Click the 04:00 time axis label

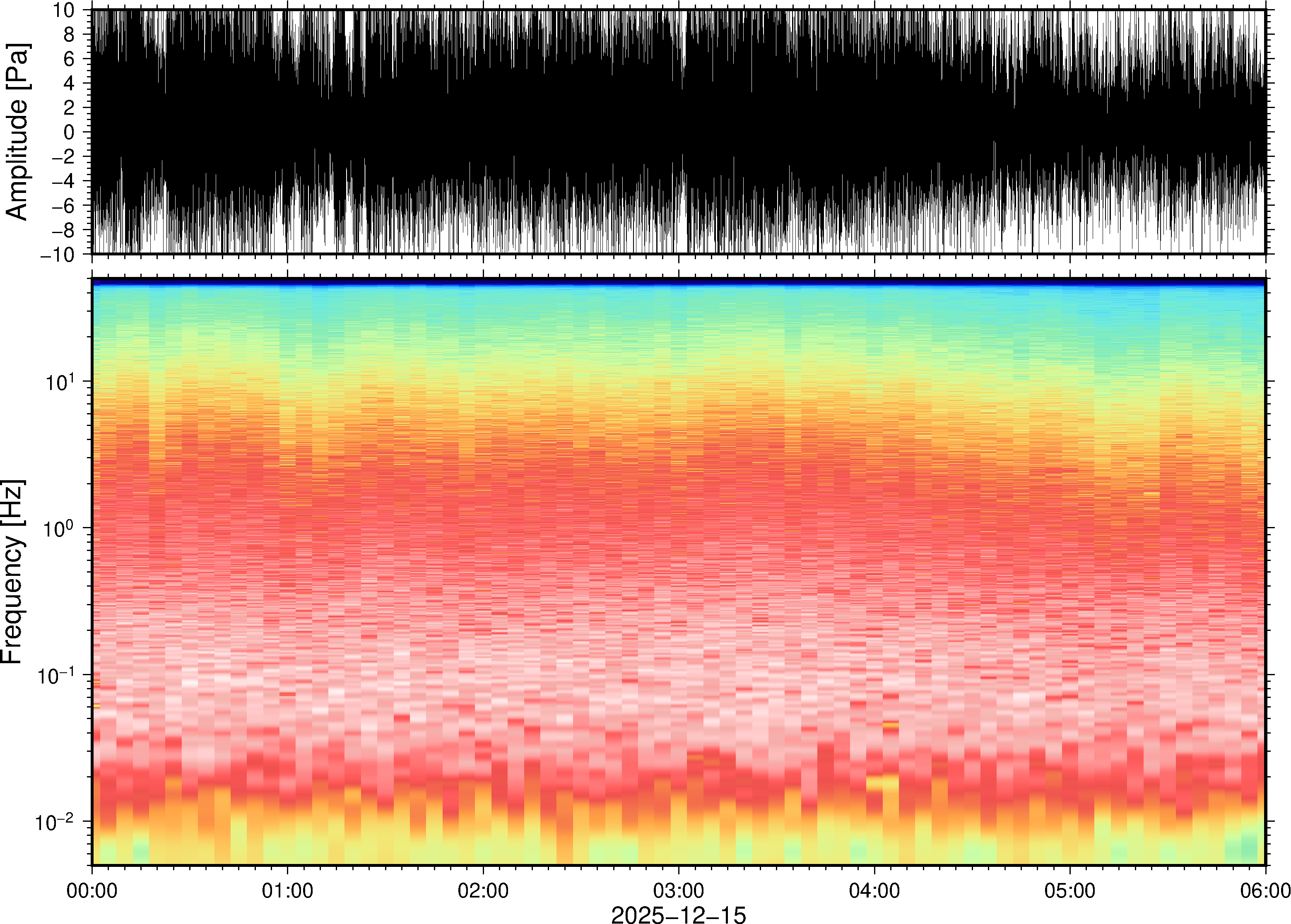(x=874, y=890)
